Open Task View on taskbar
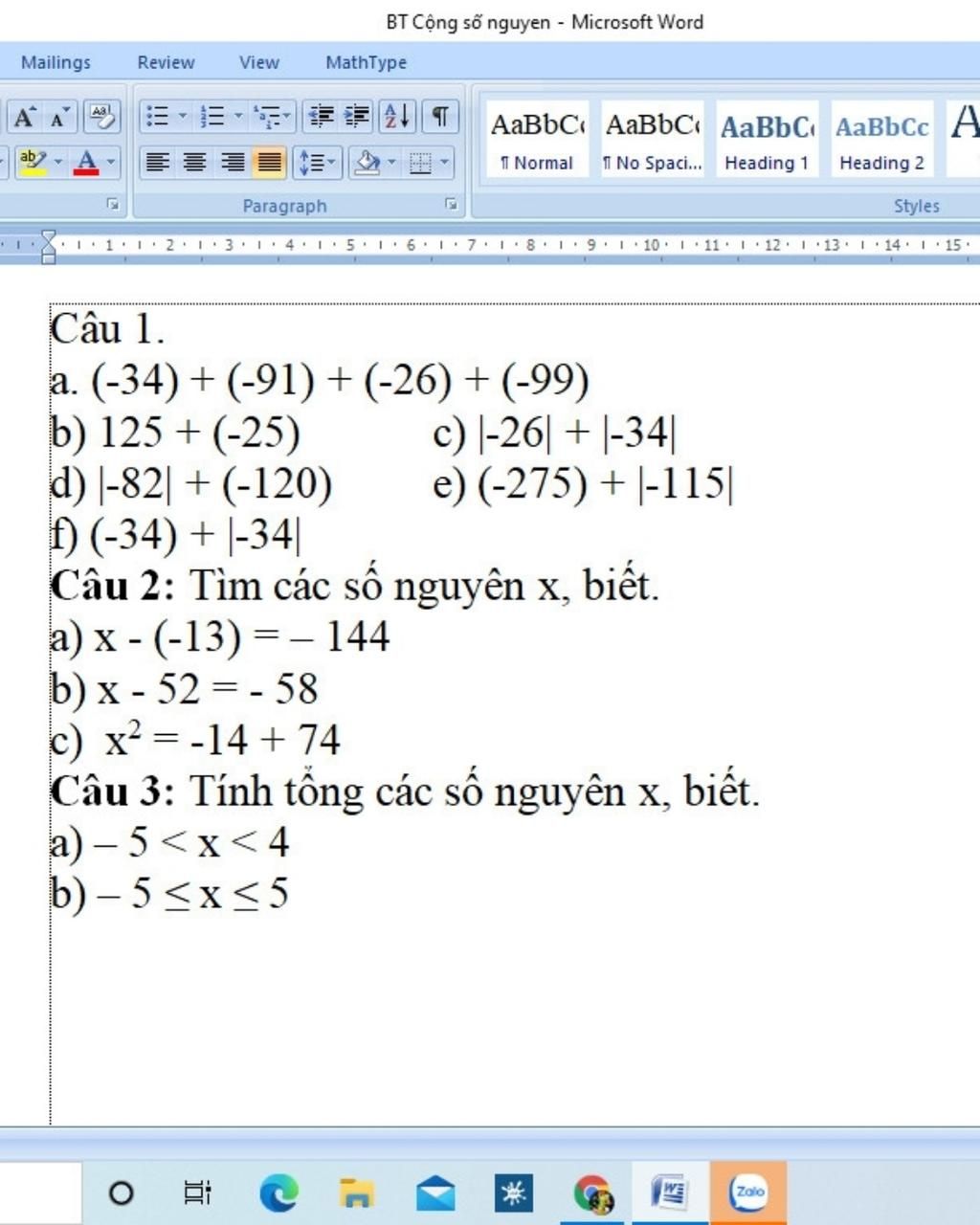The height and width of the screenshot is (1225, 980). click(197, 1192)
